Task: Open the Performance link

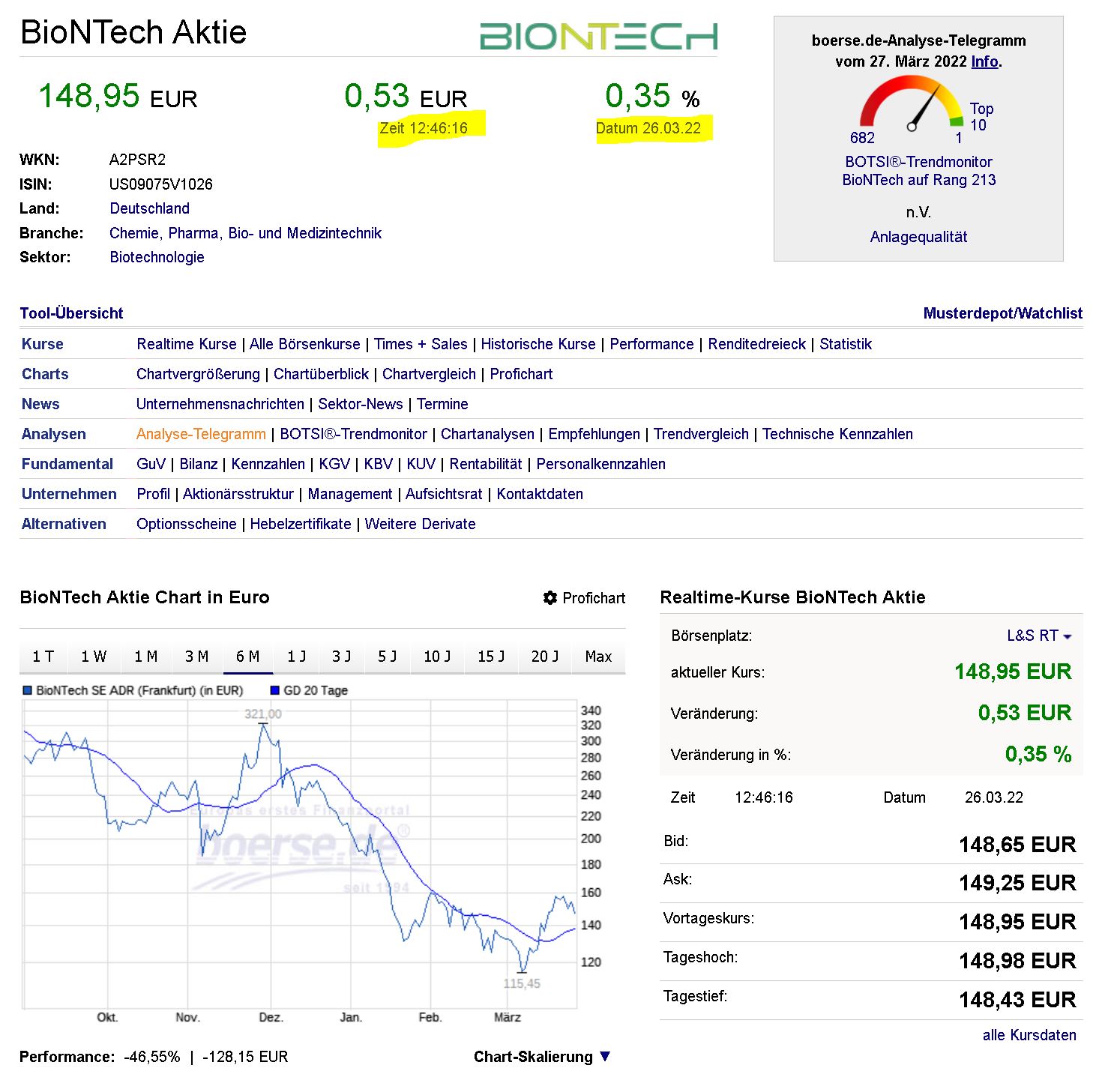Action: tap(651, 344)
